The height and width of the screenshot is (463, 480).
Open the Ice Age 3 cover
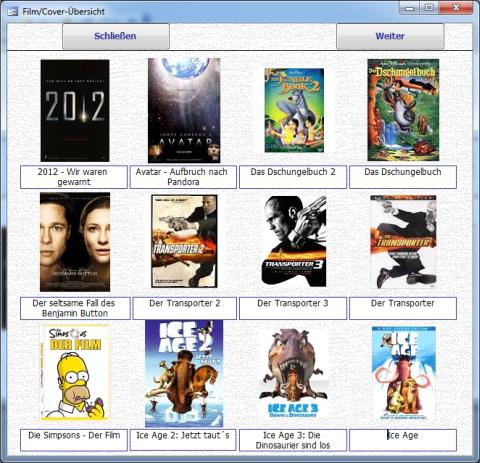pos(294,373)
